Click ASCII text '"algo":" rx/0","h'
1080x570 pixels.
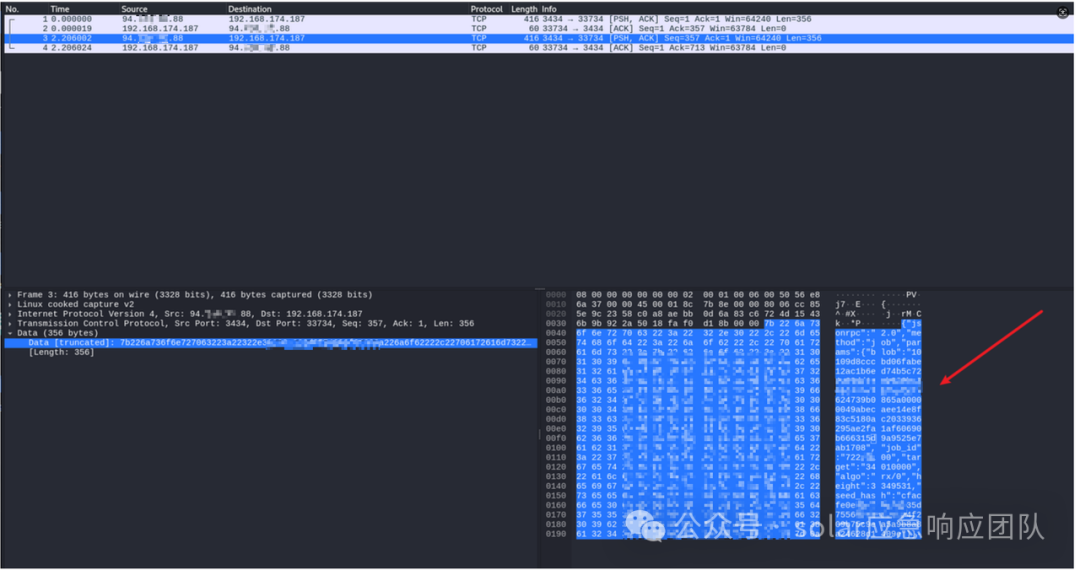[878, 476]
